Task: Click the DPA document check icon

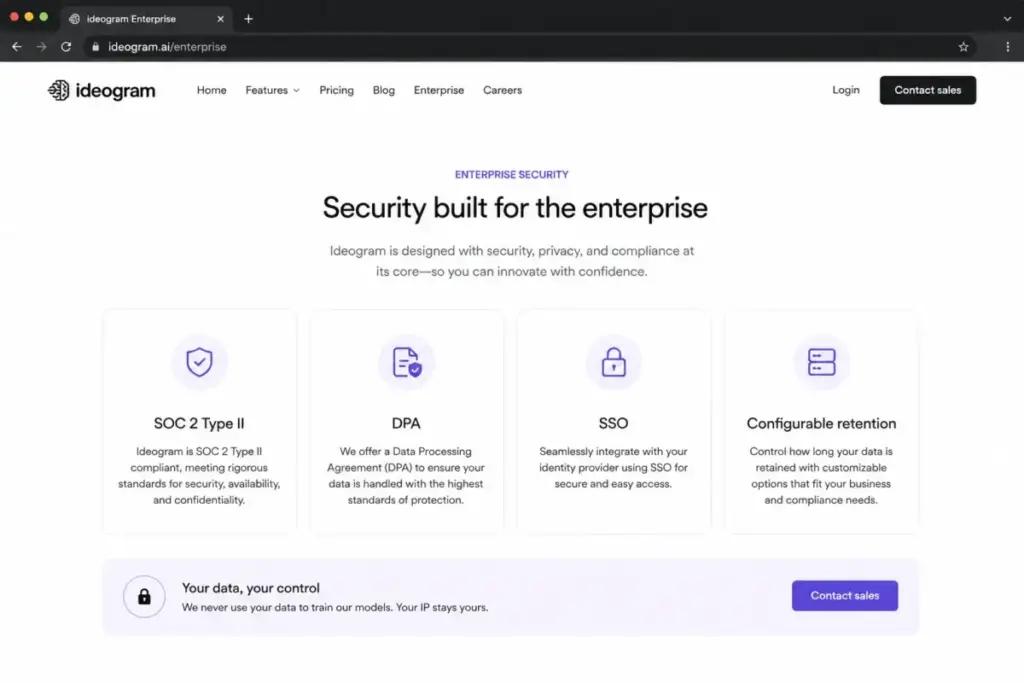Action: click(406, 362)
